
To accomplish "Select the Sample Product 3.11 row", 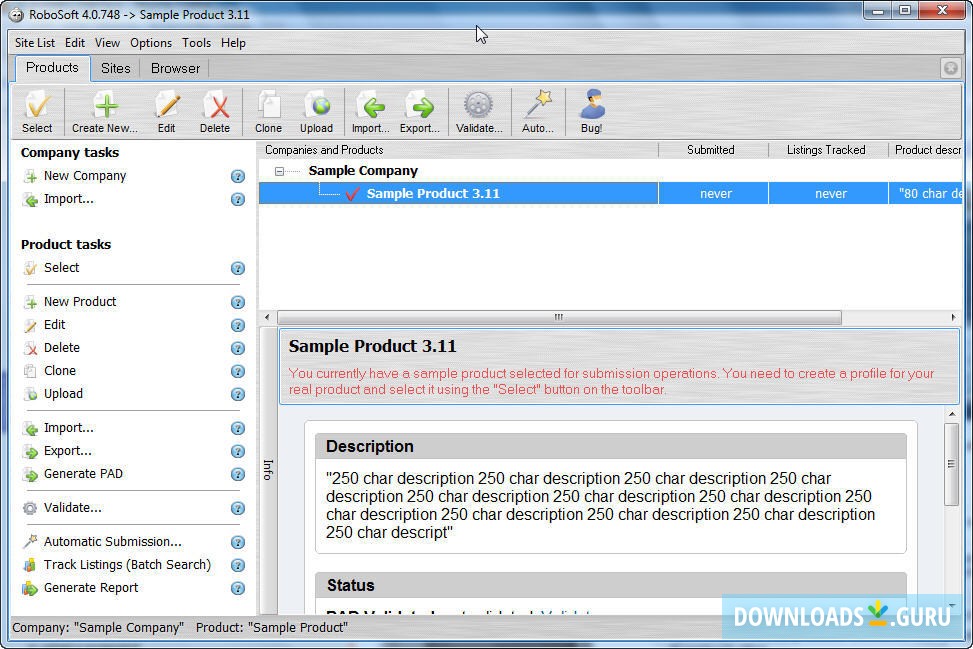I will [x=610, y=194].
